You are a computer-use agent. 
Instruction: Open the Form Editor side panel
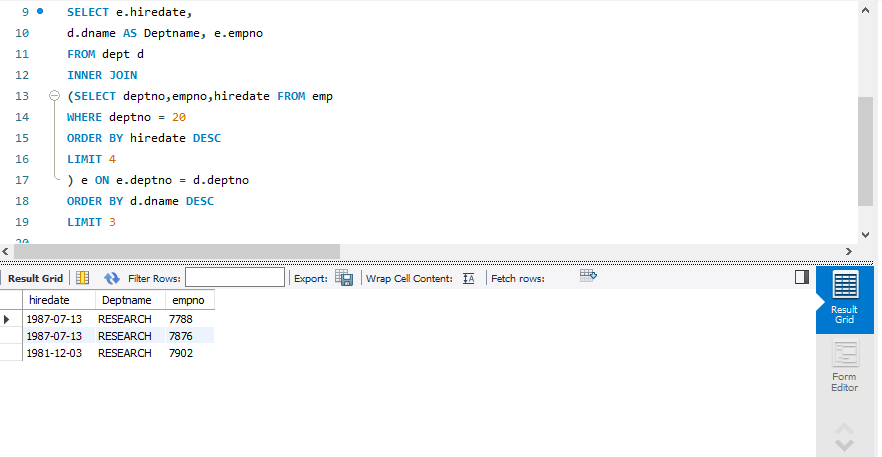point(844,366)
